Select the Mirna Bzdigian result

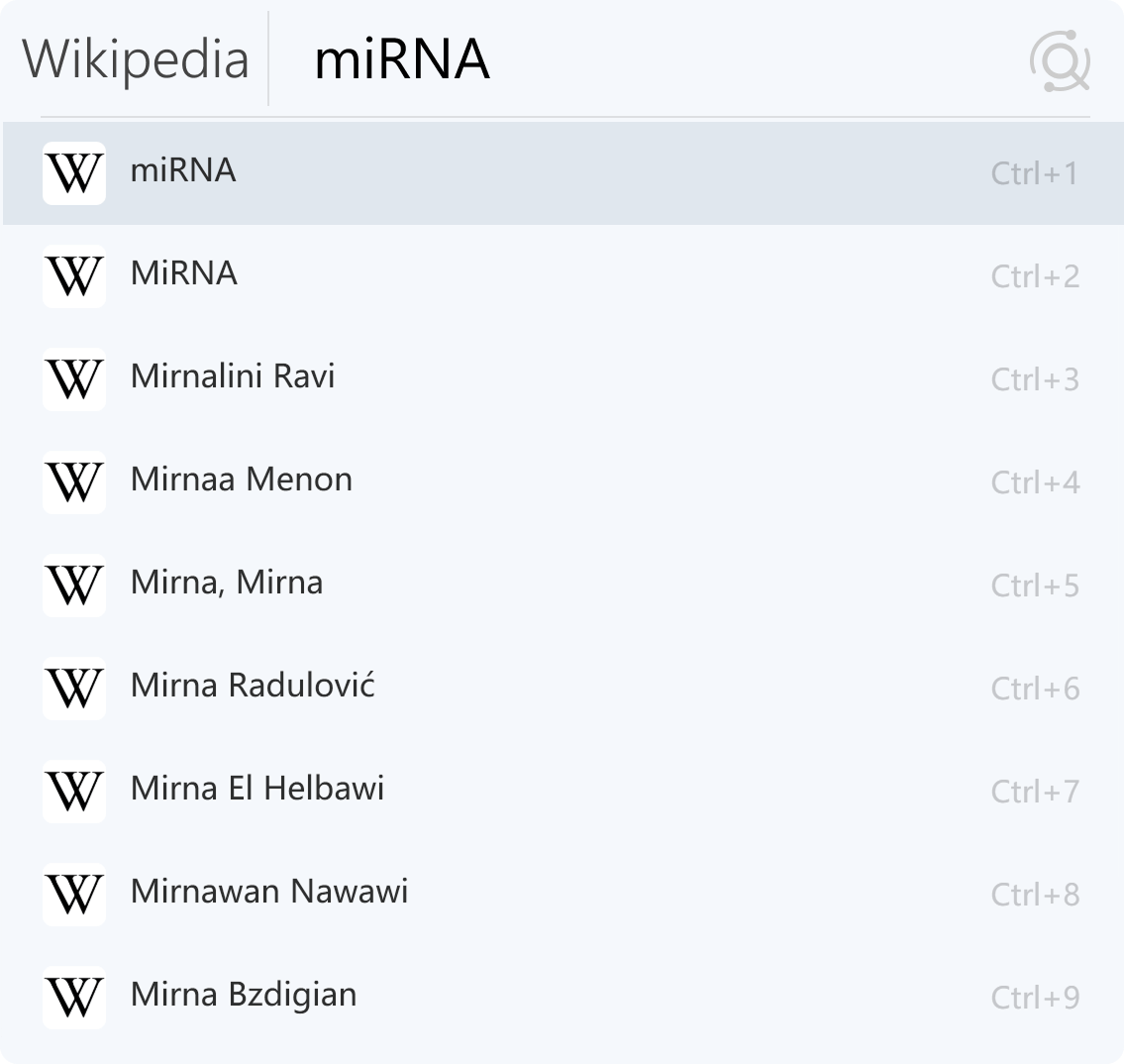point(563,998)
